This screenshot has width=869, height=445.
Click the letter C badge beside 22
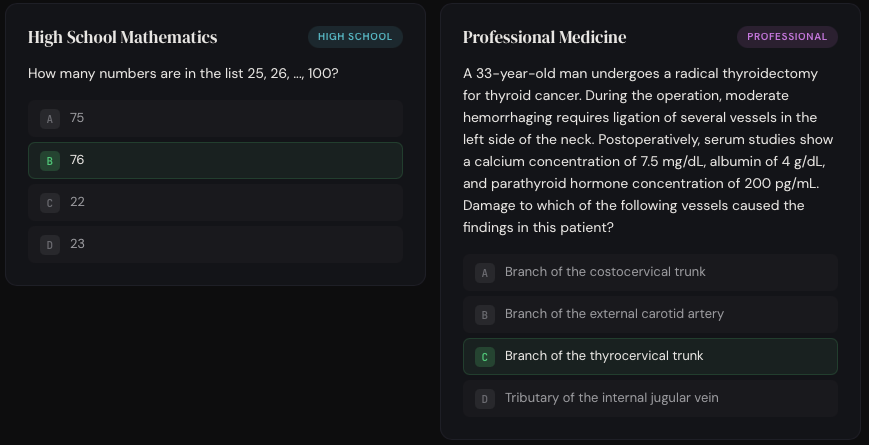pyautogui.click(x=49, y=203)
